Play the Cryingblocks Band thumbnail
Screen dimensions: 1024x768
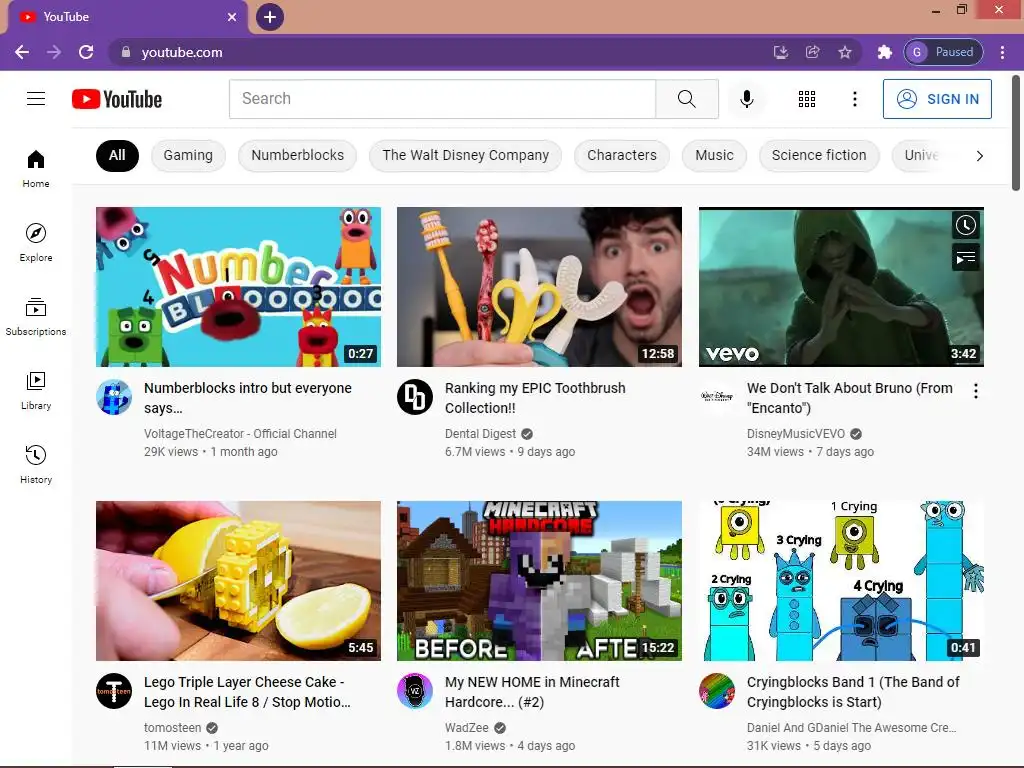point(841,581)
